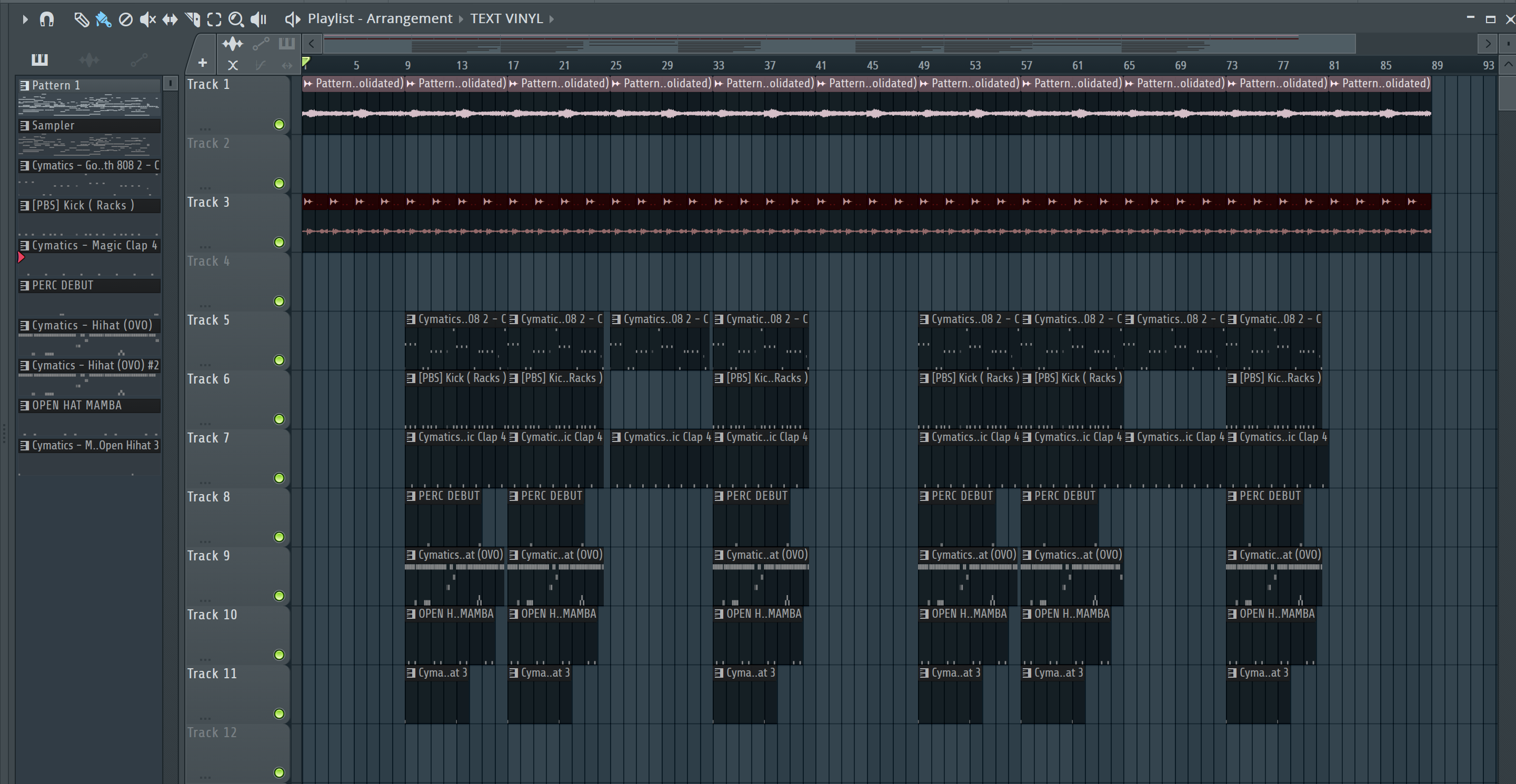
Task: Activate the Zoom magnifier tool
Action: [235, 19]
